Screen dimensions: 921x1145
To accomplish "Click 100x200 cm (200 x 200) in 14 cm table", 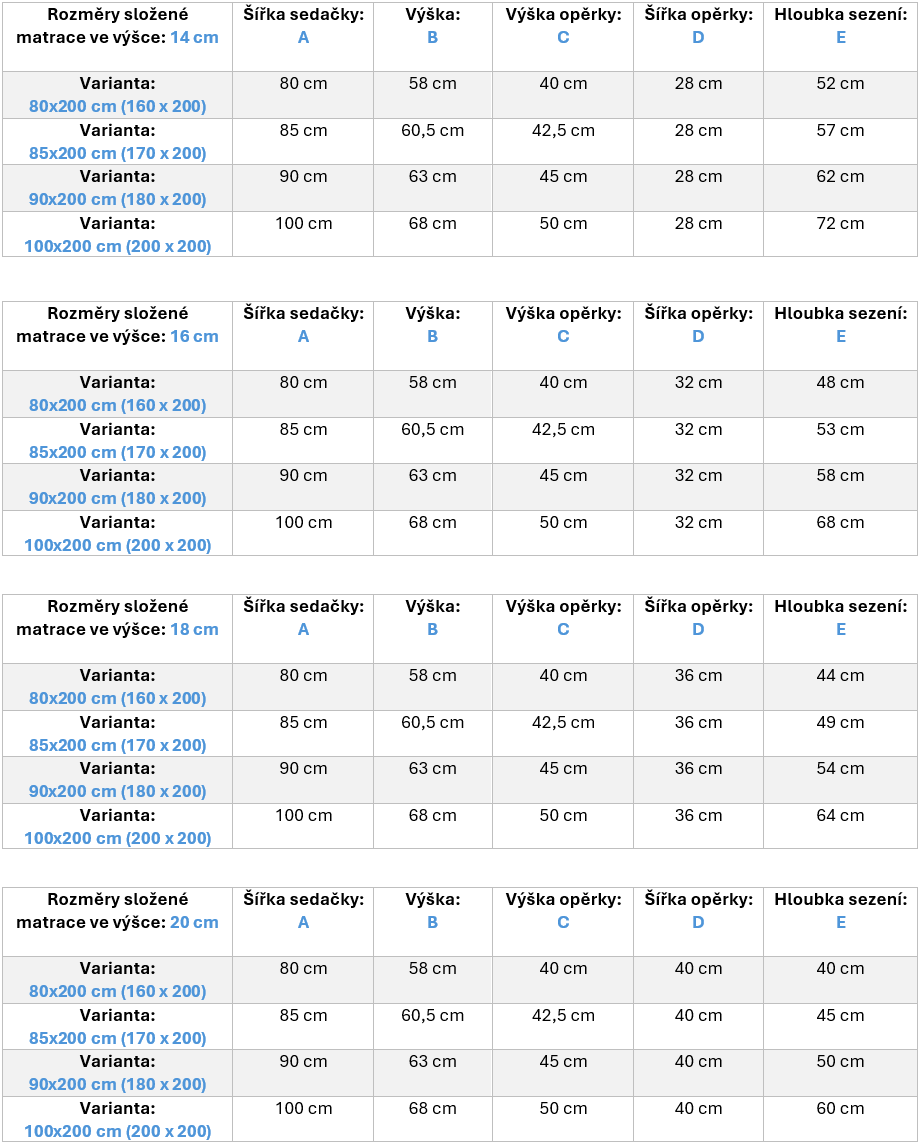I will [118, 246].
